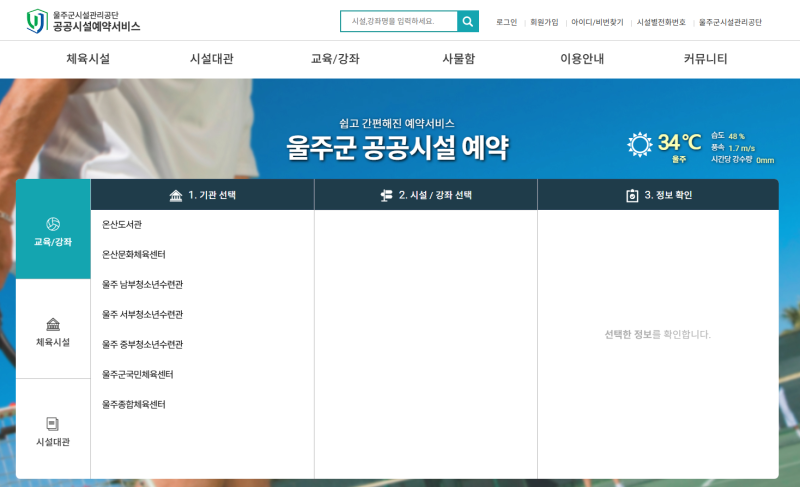Open the 체육시설 top menu
800x487 pixels.
coord(88,59)
